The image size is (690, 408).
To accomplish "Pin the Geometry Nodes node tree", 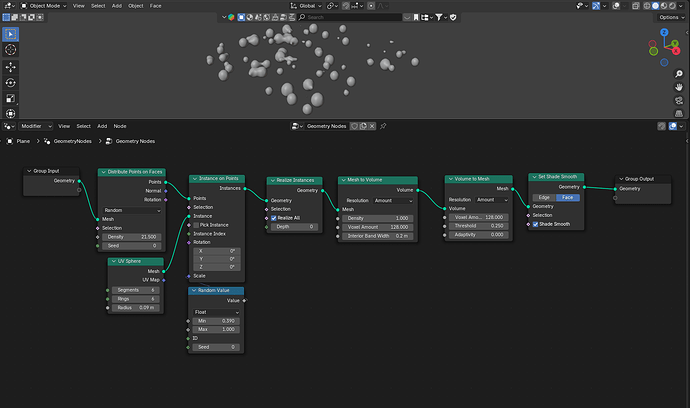I will (383, 126).
